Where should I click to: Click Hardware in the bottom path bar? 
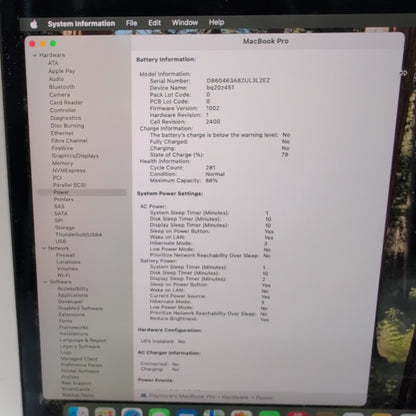235,397
